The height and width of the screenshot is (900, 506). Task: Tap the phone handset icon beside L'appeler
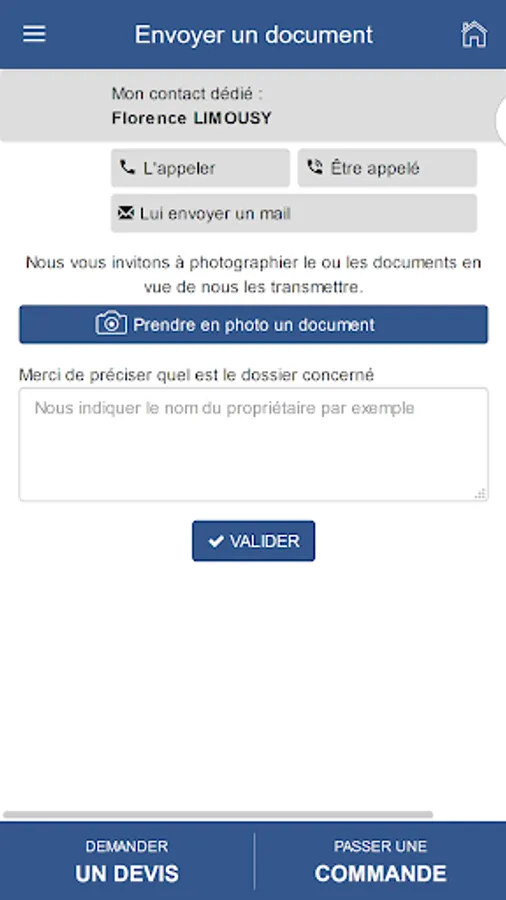coord(127,168)
